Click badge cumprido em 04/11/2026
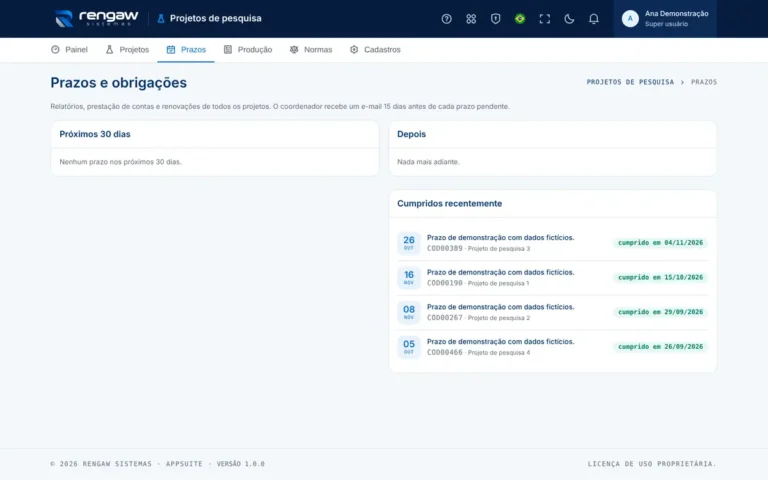768x480 pixels. pyautogui.click(x=660, y=242)
